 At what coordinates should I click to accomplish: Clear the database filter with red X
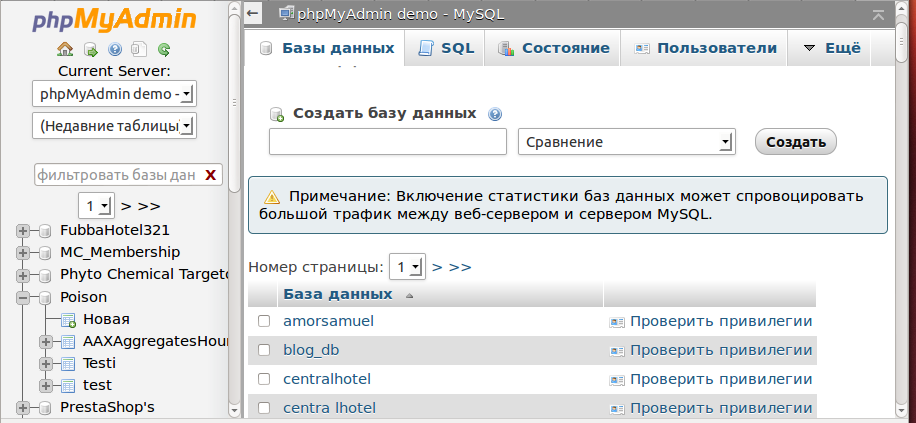pos(210,175)
